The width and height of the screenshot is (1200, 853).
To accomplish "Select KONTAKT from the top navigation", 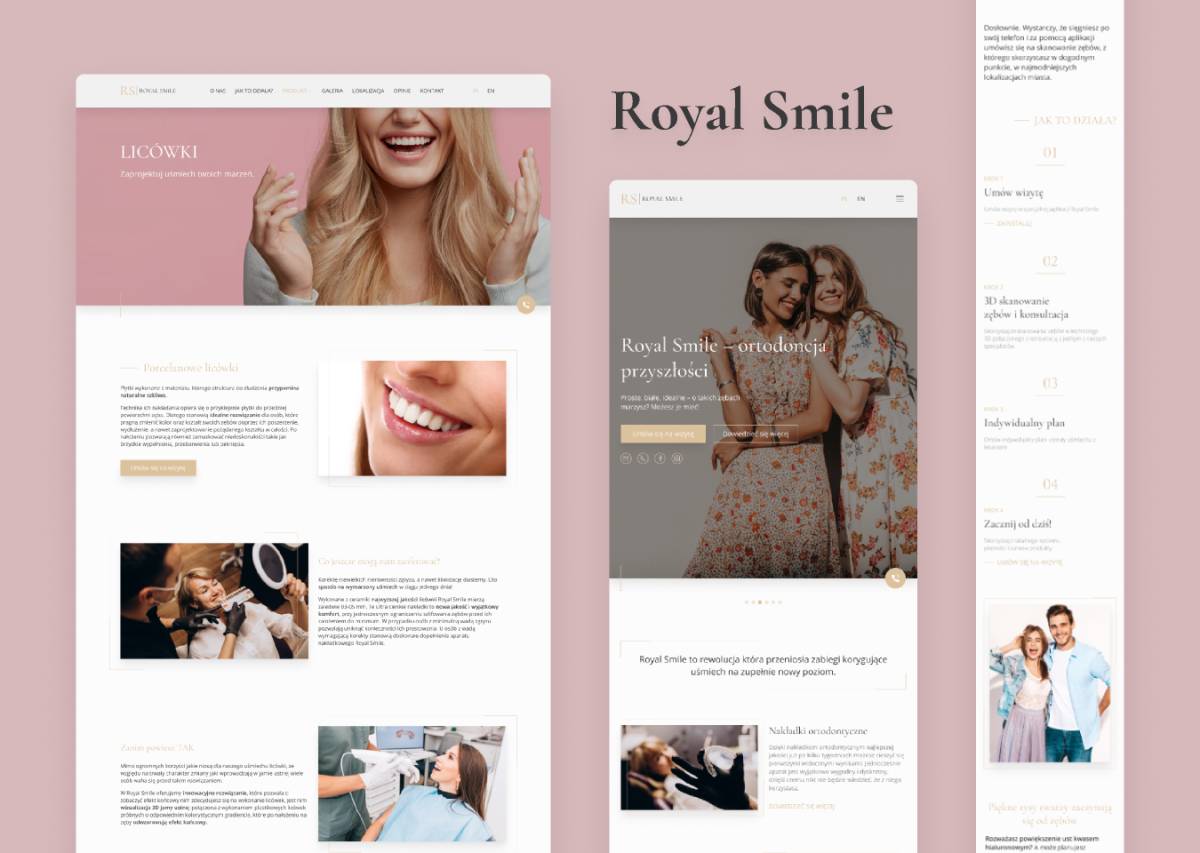I will pos(431,90).
